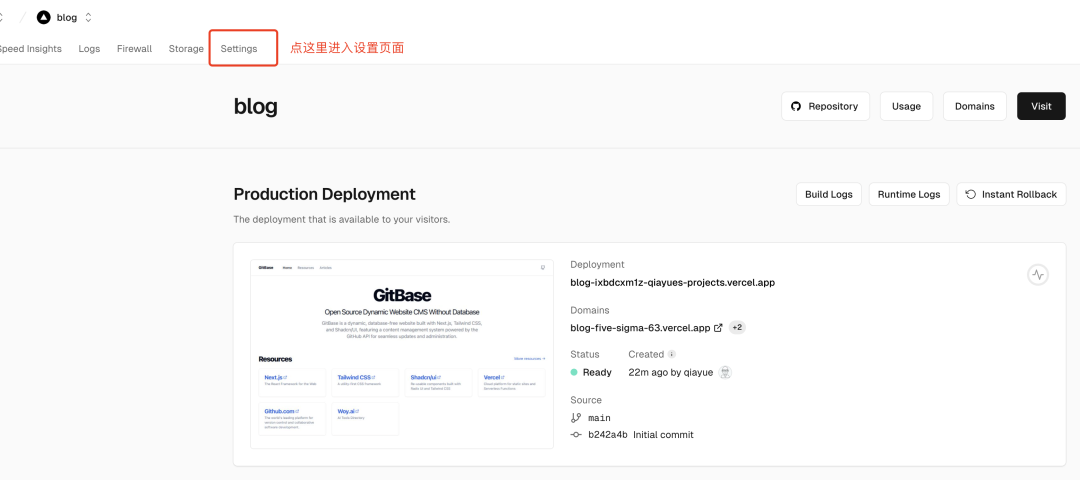1080x480 pixels.
Task: Show additional domains via +2 badge
Action: point(737,328)
